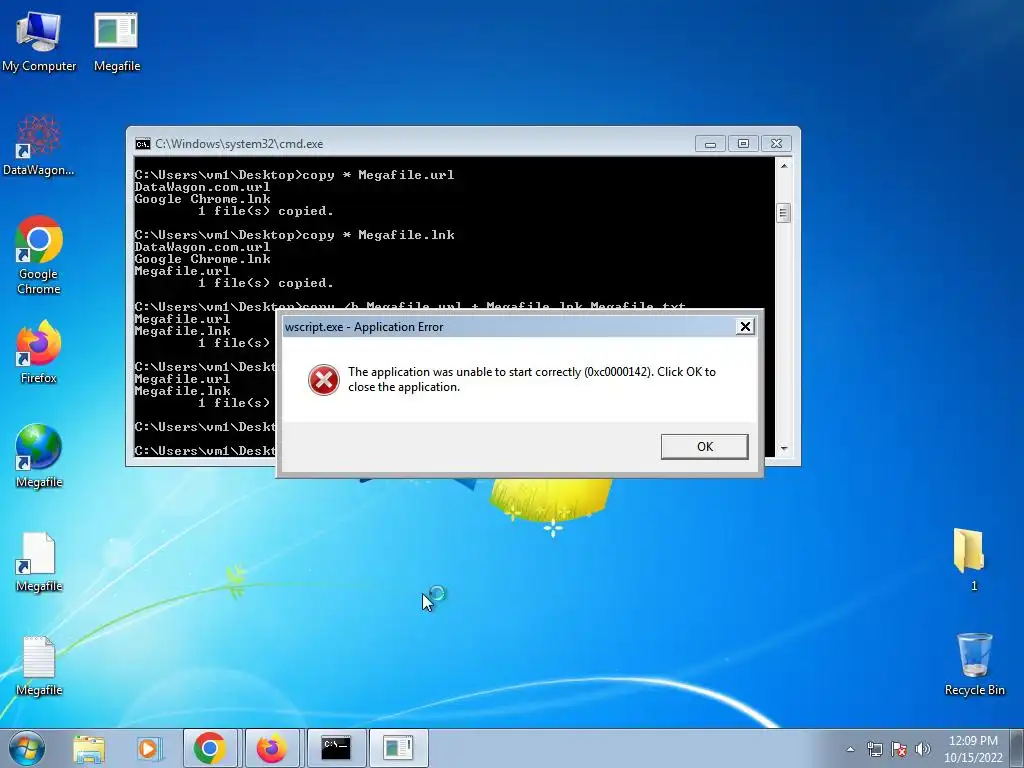Close the wscript.exe Application Error dialog
Screen dimensions: 1024x768
[x=744, y=327]
